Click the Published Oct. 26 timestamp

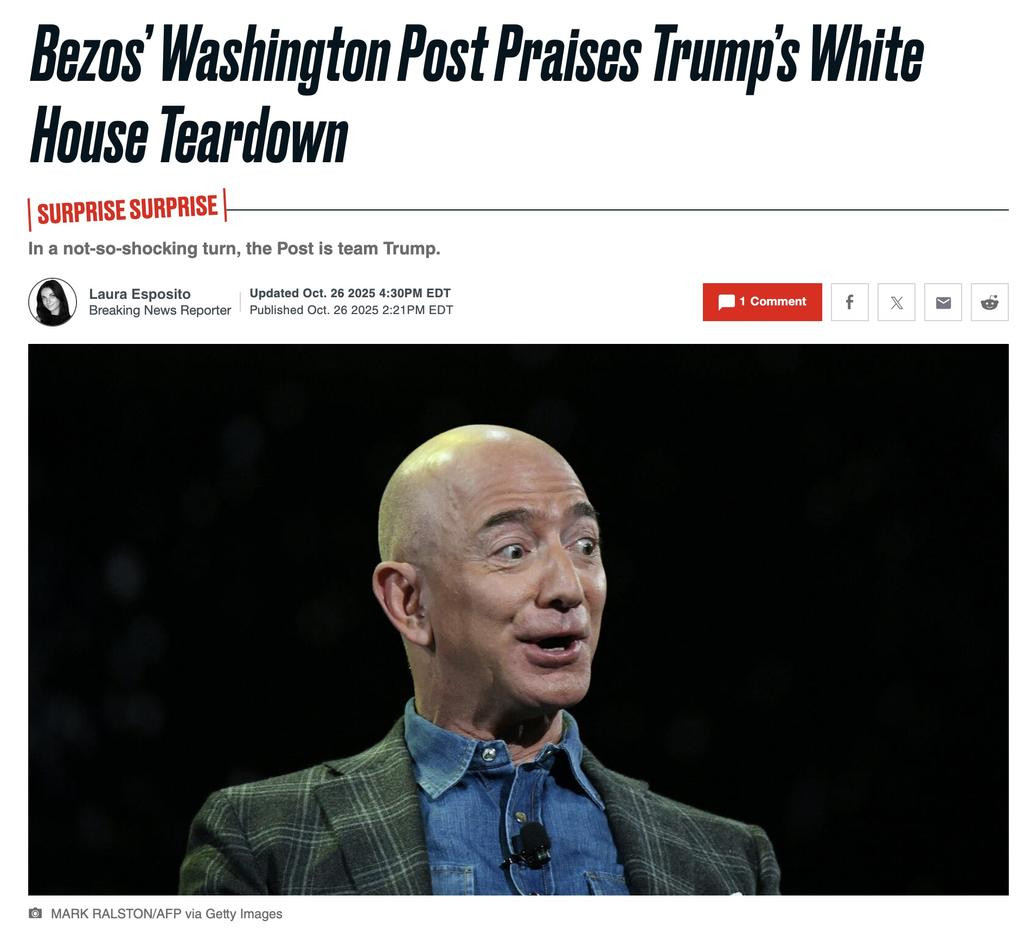pyautogui.click(x=351, y=310)
